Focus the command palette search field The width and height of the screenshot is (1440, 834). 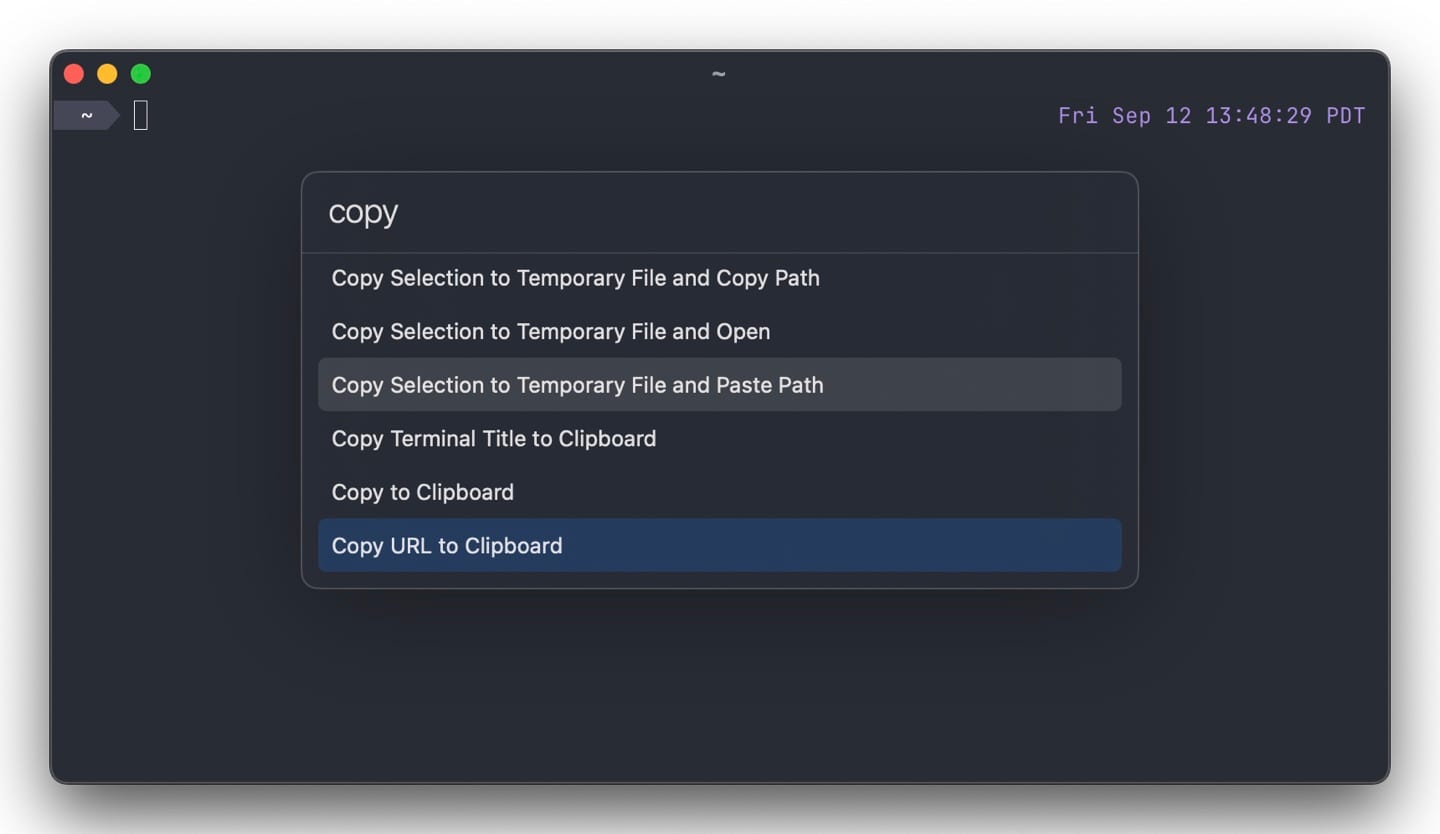coord(719,212)
